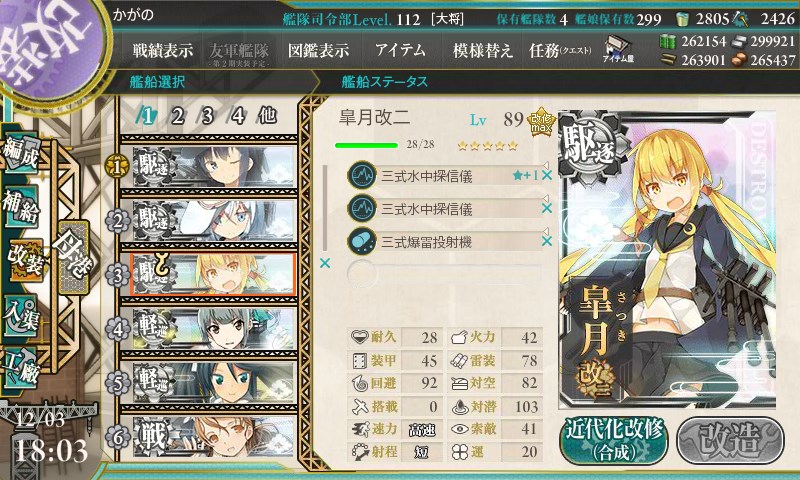This screenshot has width=800, height=480.
Task: Open the 編成 fleet composition side icon
Action: pos(21,154)
